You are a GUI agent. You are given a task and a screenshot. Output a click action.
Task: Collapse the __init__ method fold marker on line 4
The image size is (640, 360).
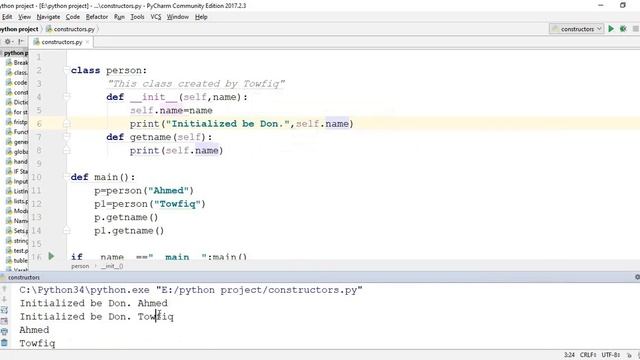[67, 97]
